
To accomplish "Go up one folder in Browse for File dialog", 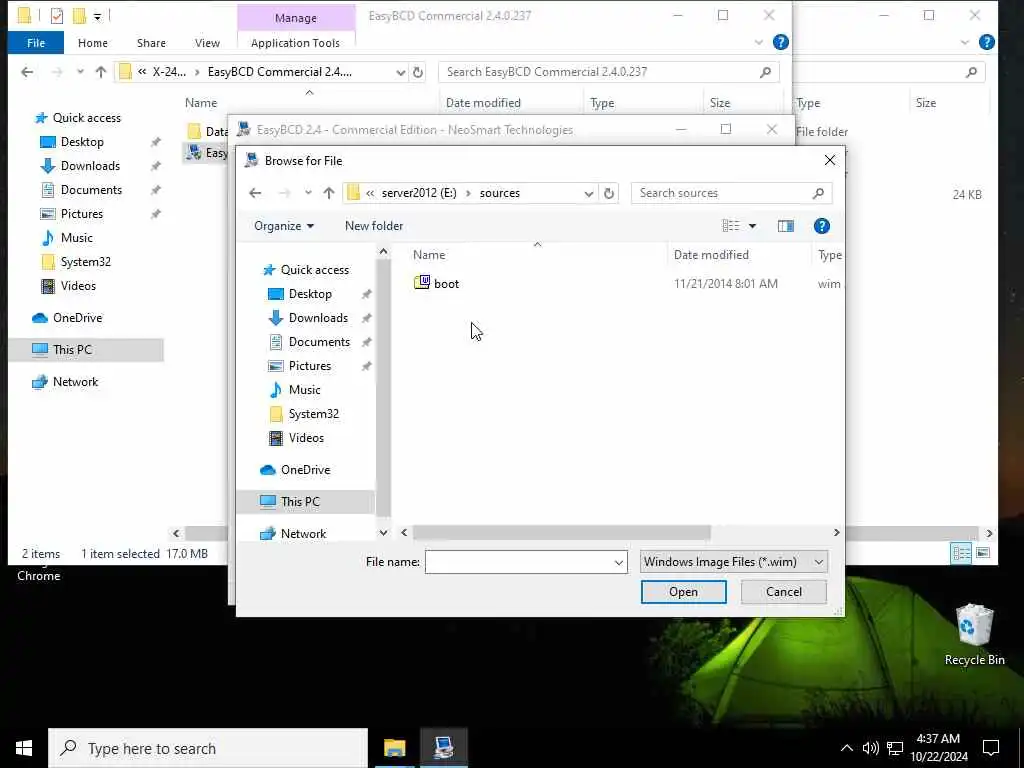I will click(328, 193).
